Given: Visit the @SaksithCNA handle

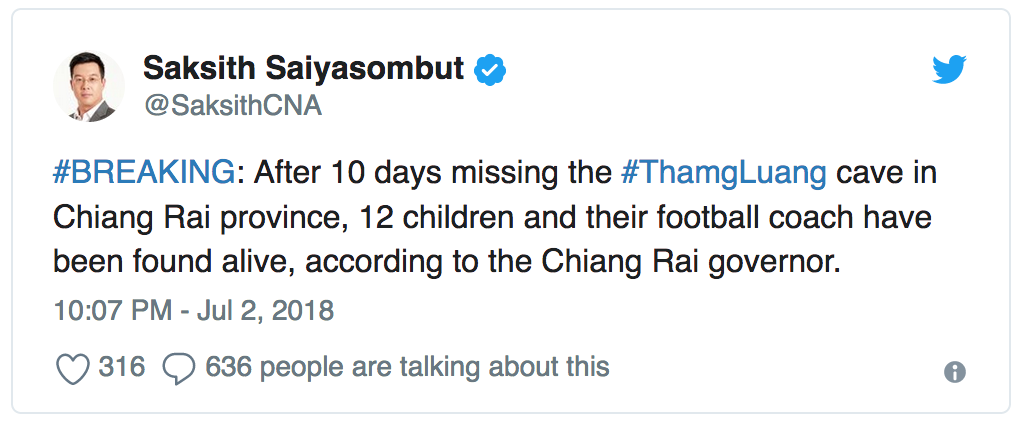Looking at the screenshot, I should (233, 105).
